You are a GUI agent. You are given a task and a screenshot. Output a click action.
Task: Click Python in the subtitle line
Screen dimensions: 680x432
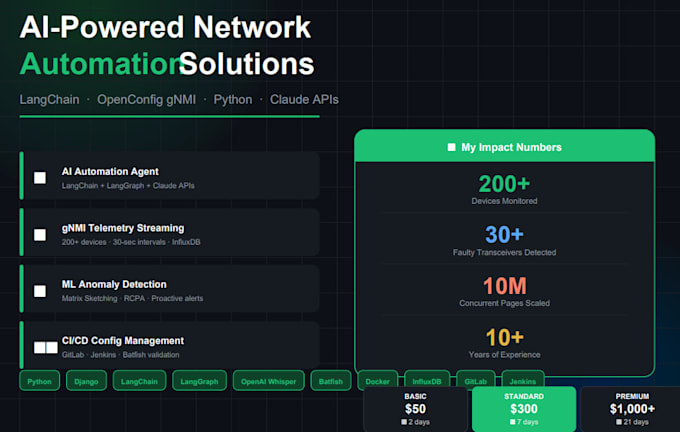[233, 100]
